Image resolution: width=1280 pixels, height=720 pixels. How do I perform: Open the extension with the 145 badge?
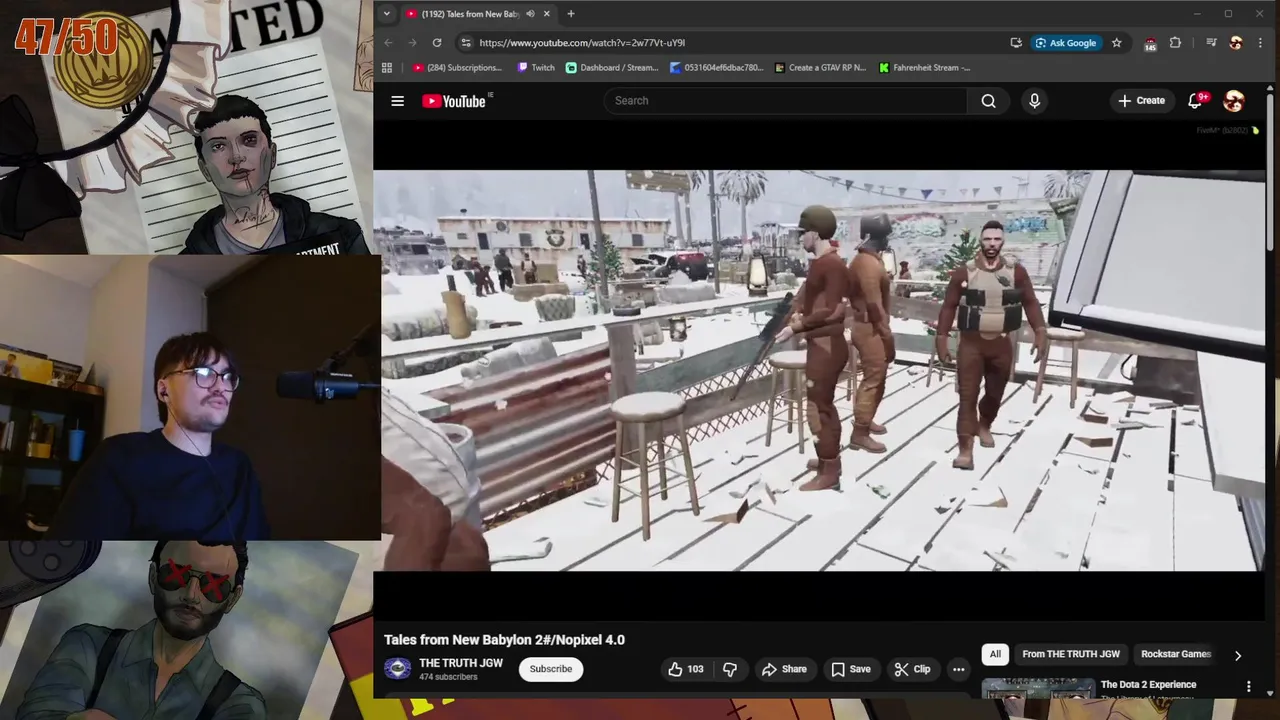point(1150,43)
